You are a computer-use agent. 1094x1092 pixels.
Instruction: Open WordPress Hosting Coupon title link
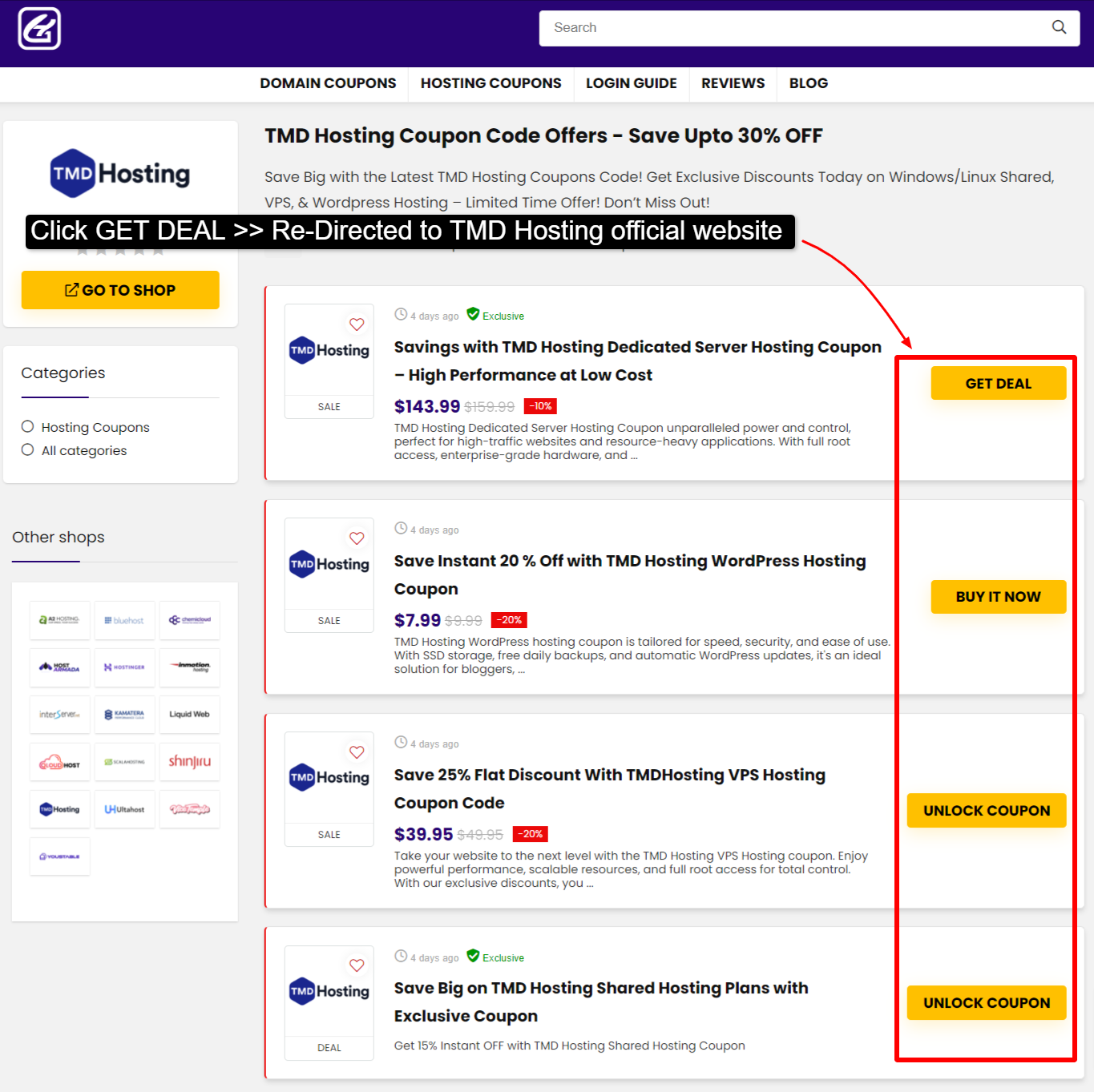630,575
